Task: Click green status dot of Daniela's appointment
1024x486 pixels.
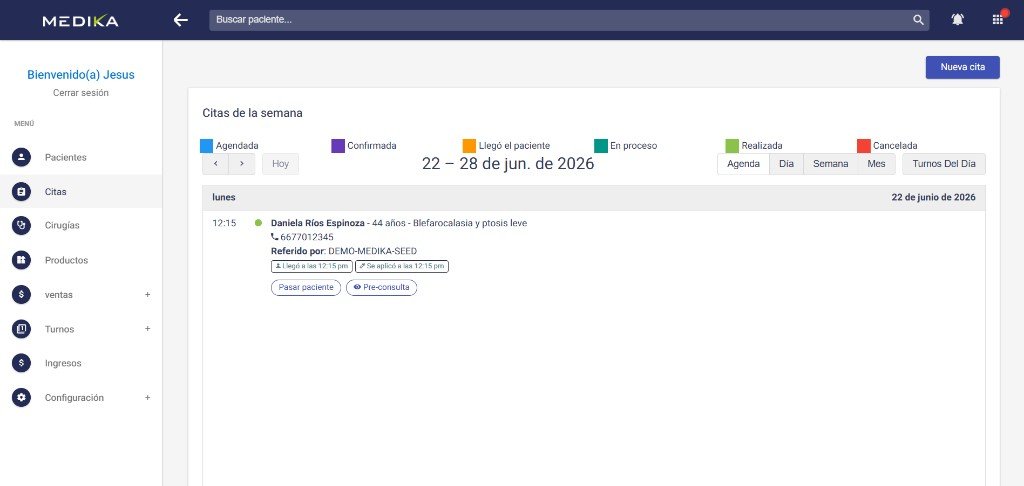Action: [x=259, y=223]
